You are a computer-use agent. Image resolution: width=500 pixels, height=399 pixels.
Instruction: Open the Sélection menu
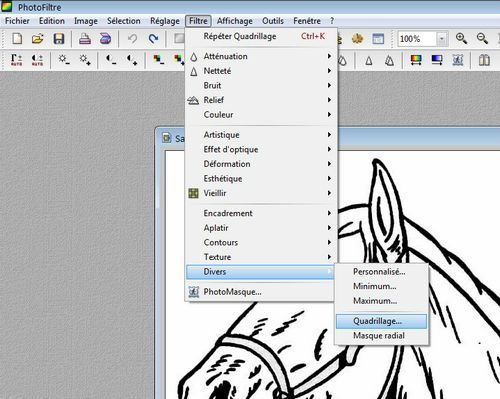(x=124, y=21)
